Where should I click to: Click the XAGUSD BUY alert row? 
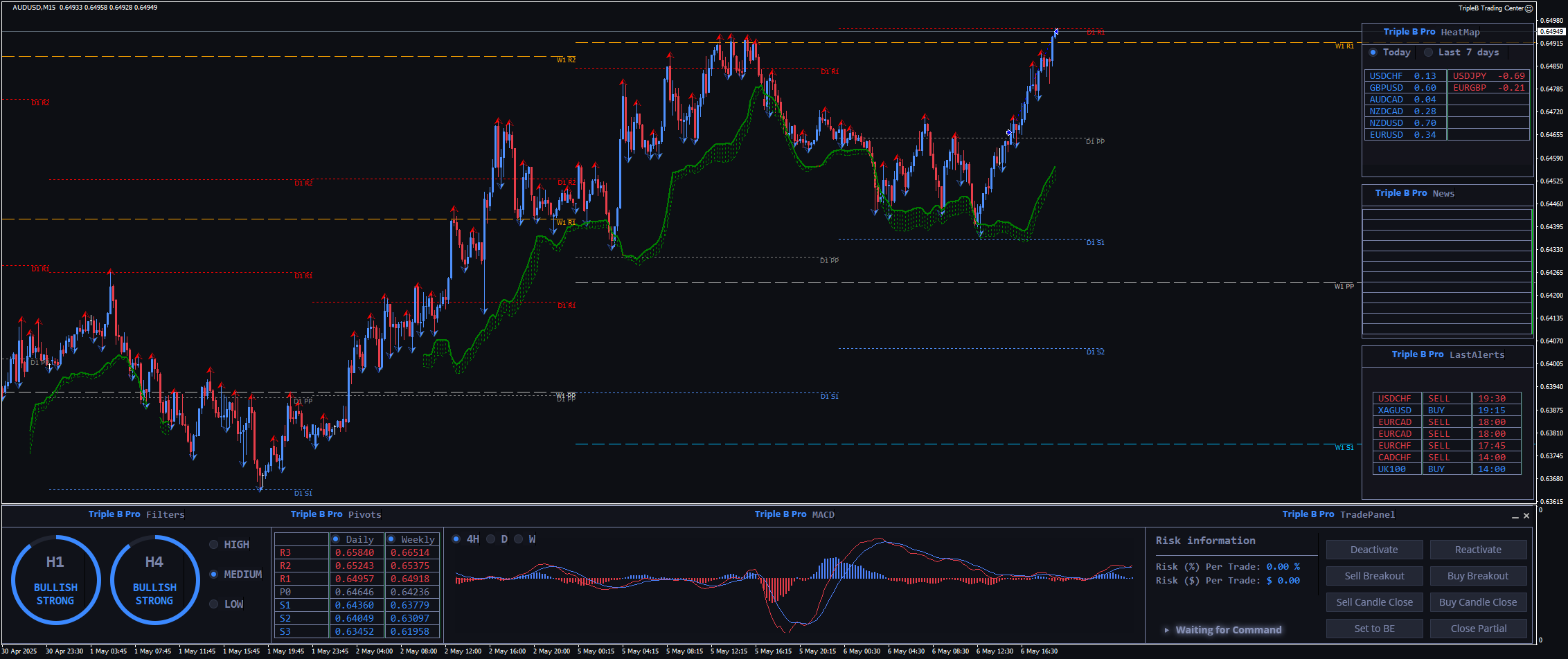pos(1446,410)
